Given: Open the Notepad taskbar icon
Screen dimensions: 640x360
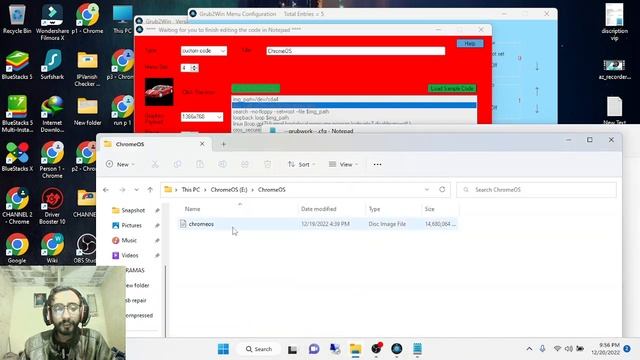Looking at the screenshot, I should click(417, 349).
